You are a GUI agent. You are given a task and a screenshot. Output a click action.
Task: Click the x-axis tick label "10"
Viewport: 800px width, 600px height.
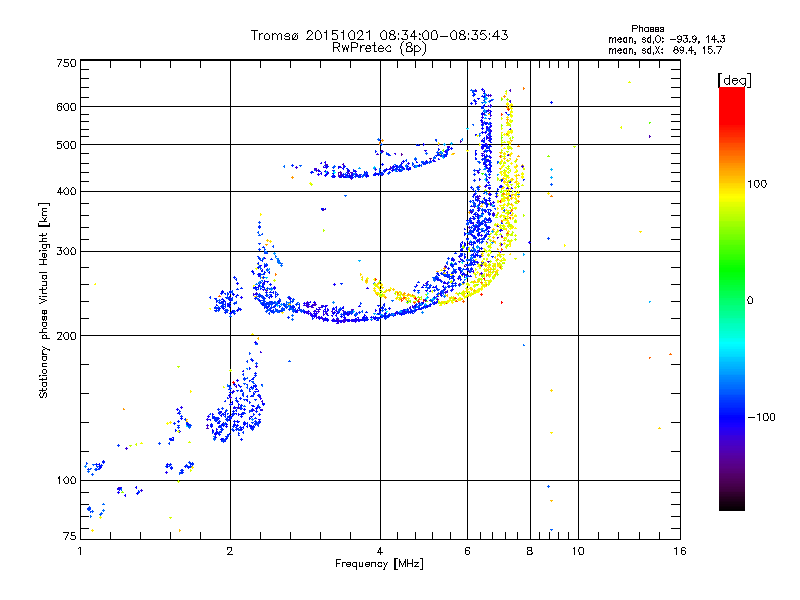tap(578, 551)
